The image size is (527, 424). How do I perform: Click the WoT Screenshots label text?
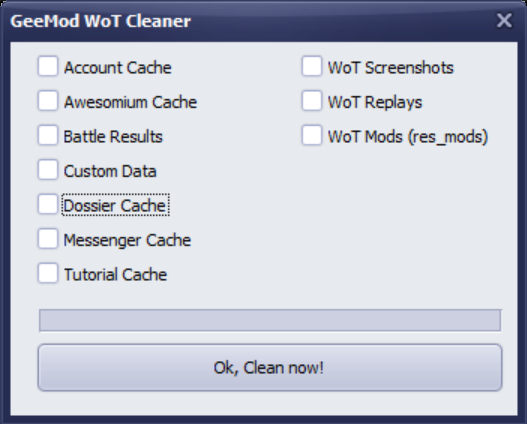[391, 68]
